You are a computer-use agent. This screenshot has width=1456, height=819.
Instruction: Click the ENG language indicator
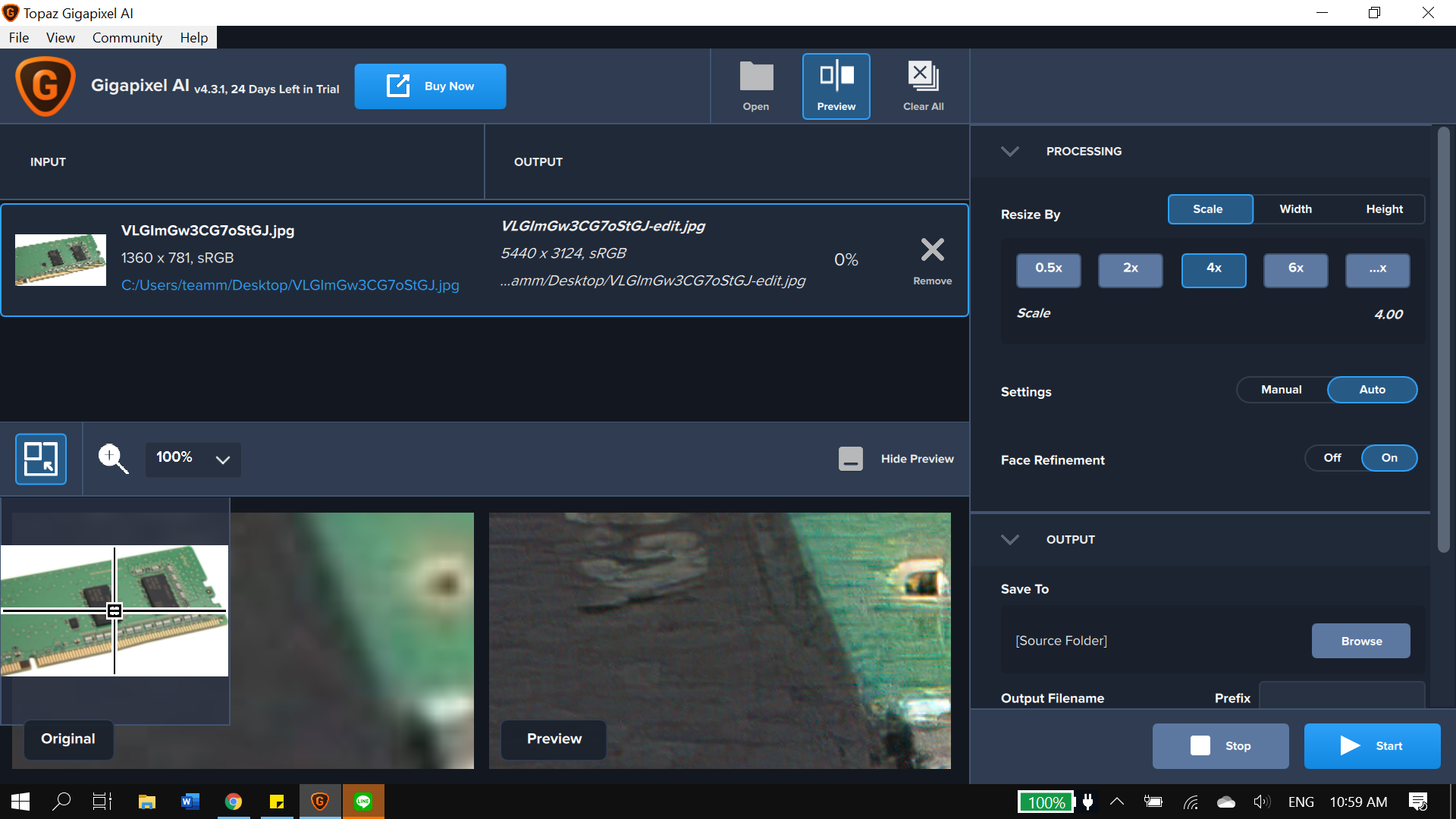[x=1301, y=802]
